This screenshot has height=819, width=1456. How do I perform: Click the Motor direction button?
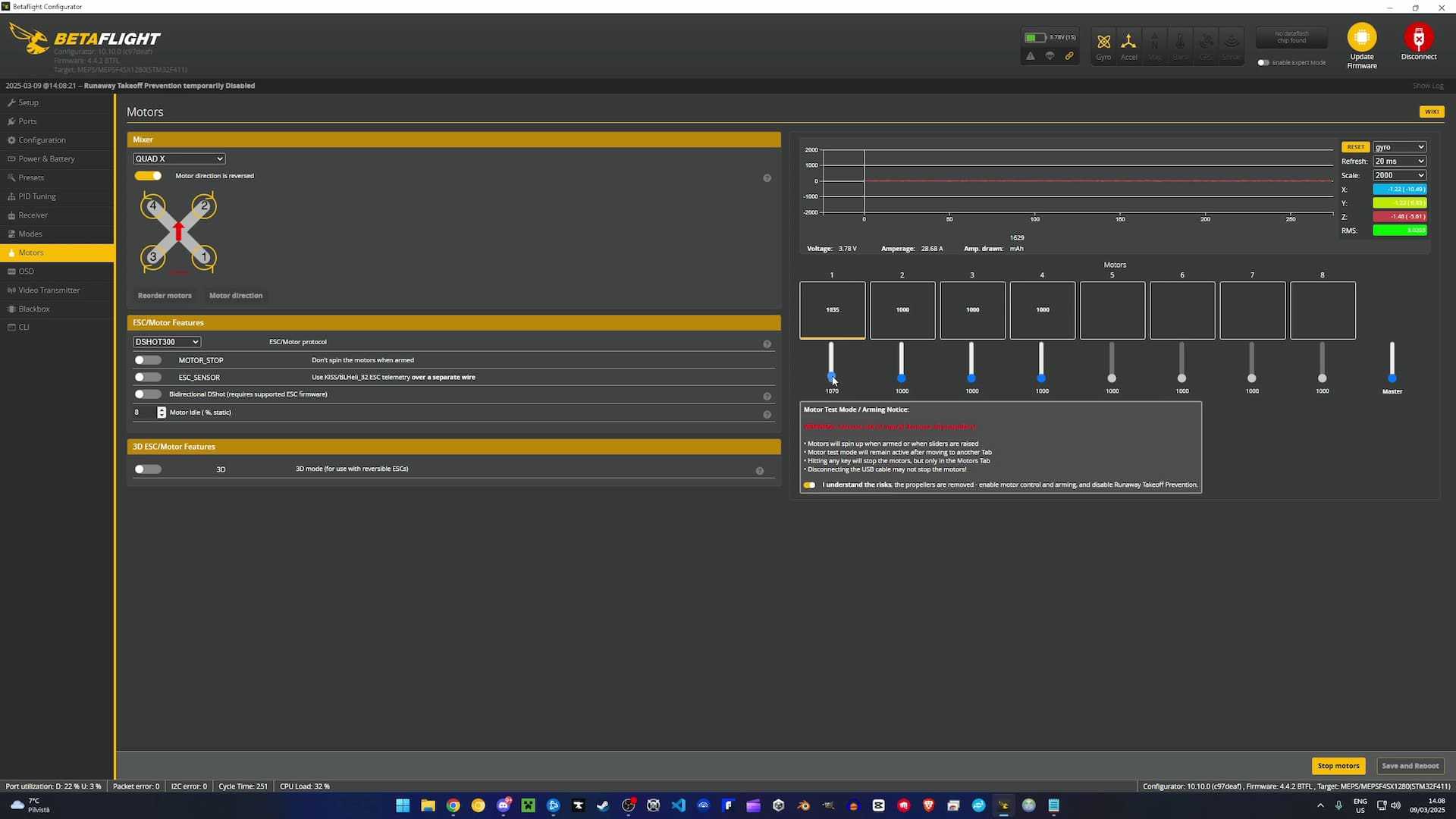point(236,296)
